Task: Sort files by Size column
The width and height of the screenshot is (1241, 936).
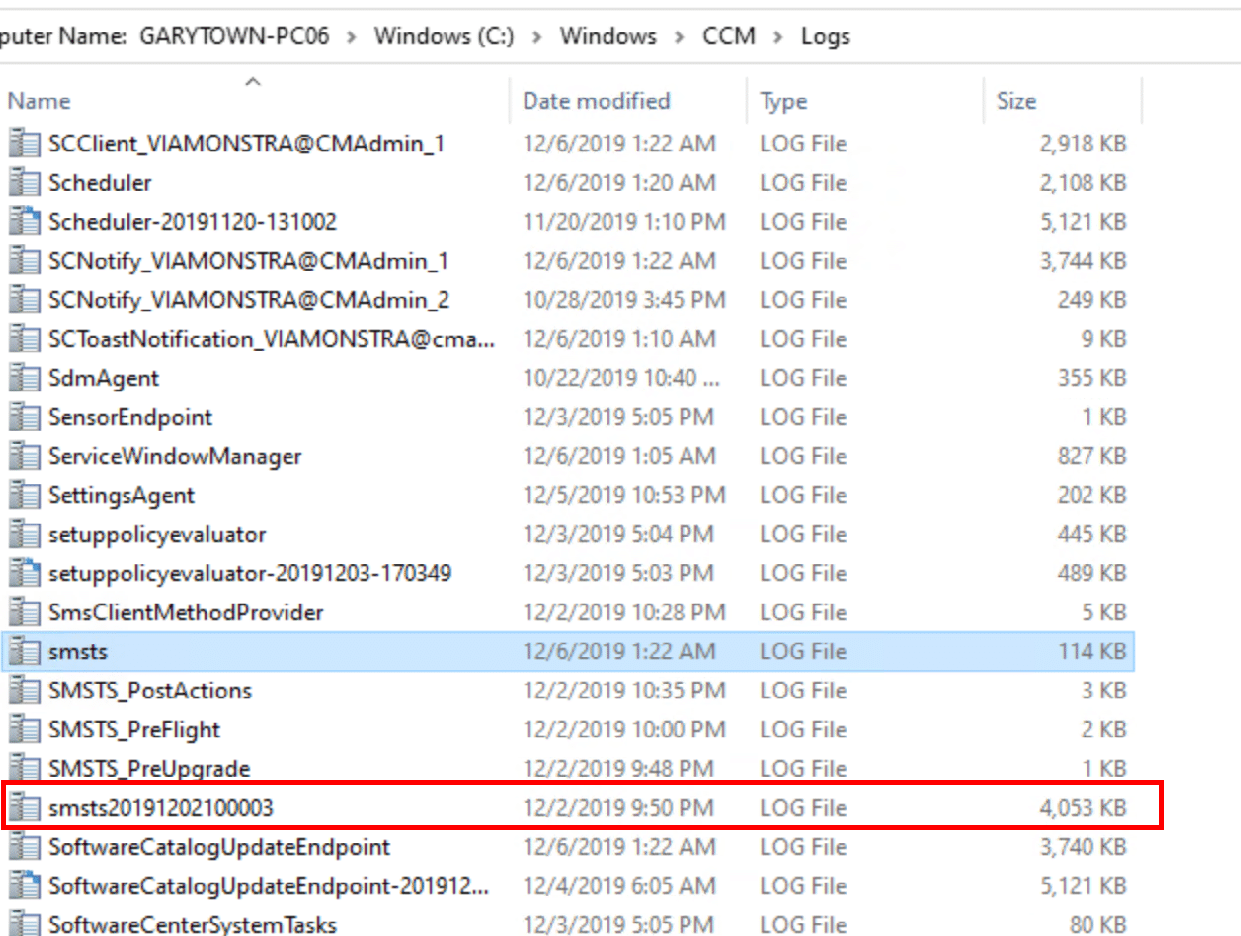Action: pyautogui.click(x=1016, y=100)
